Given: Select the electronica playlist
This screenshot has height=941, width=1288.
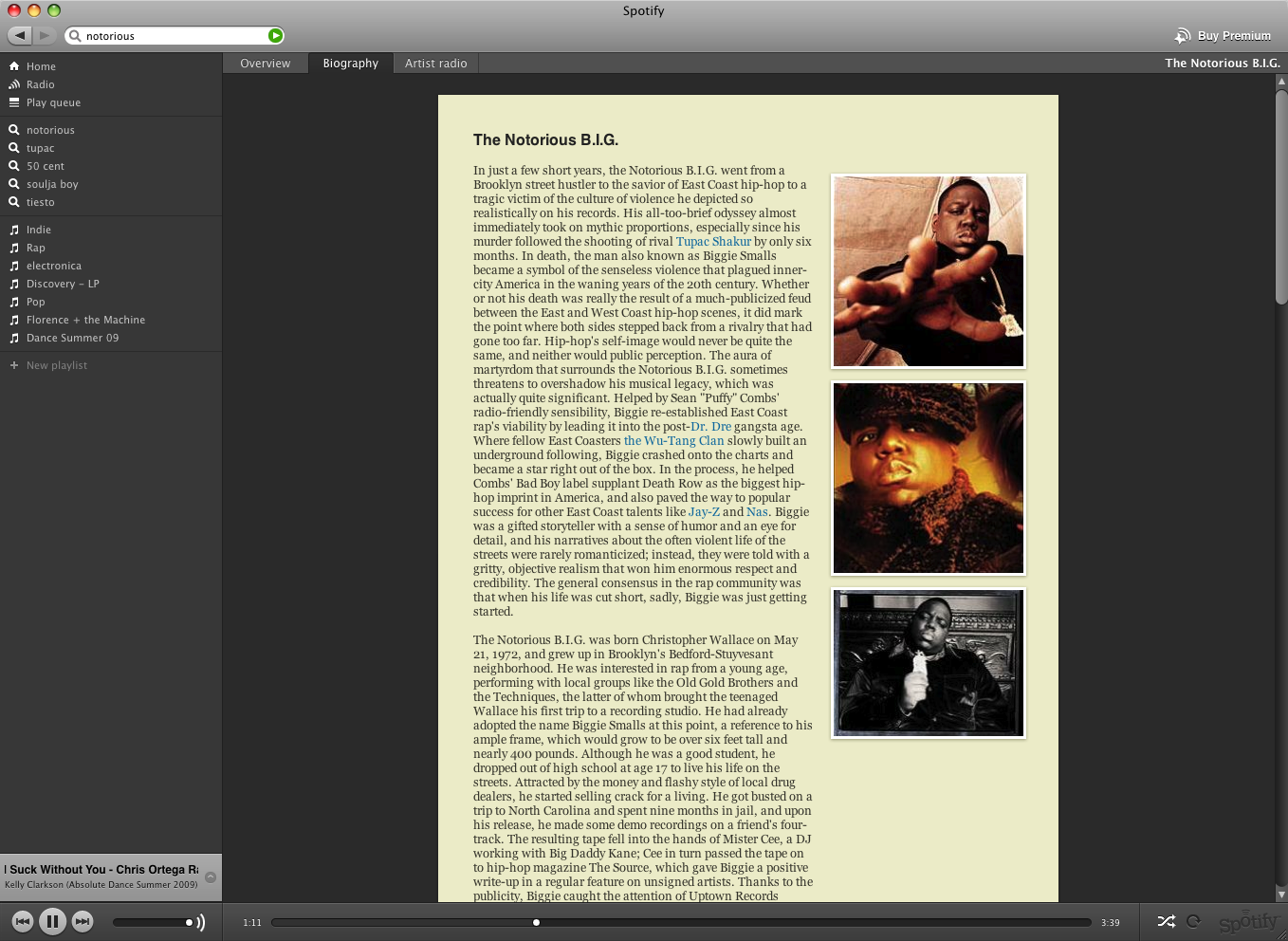Looking at the screenshot, I should point(111,266).
